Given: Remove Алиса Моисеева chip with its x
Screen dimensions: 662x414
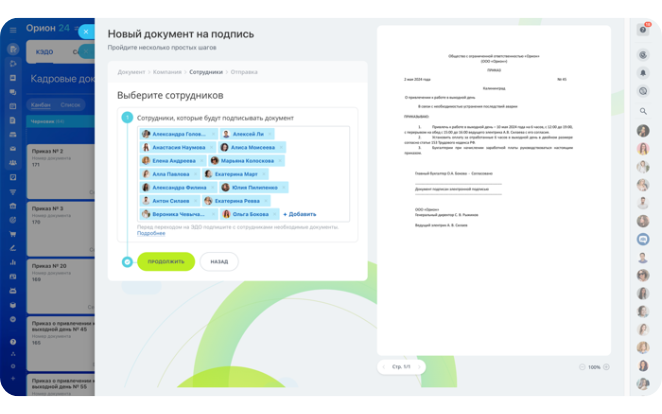Looking at the screenshot, I should click(x=282, y=147).
